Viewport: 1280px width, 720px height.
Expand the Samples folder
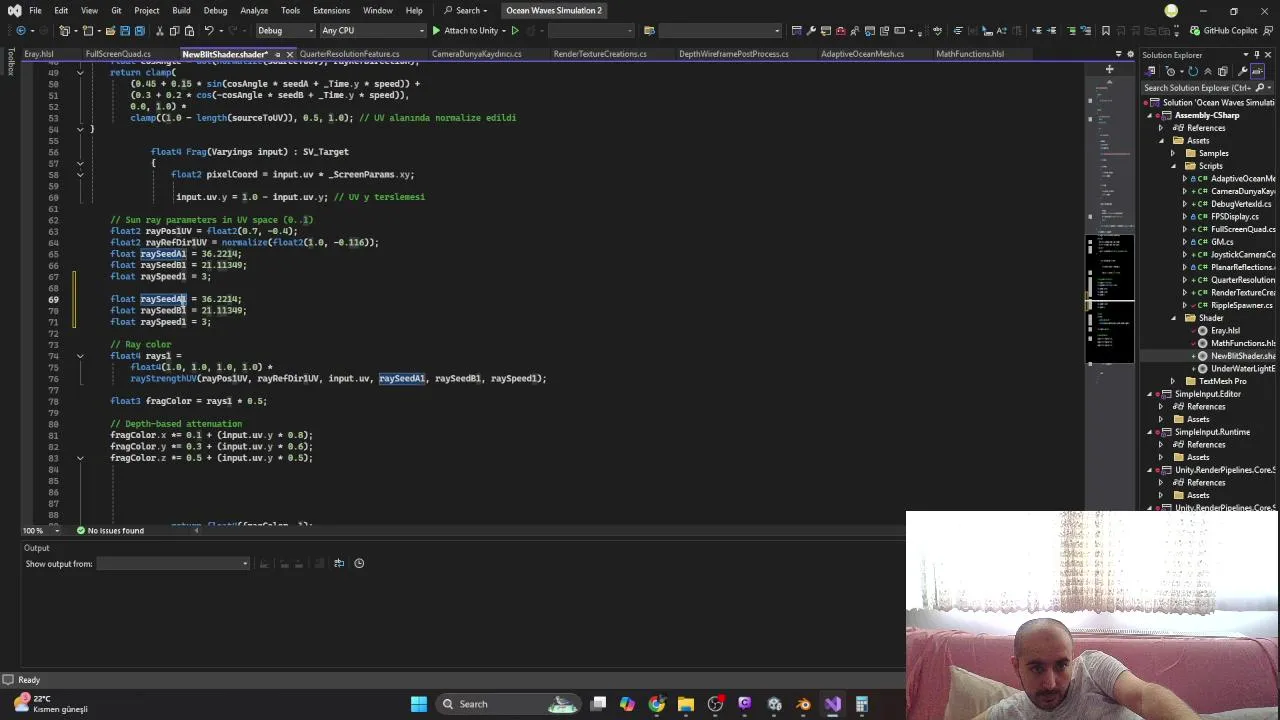(1173, 154)
